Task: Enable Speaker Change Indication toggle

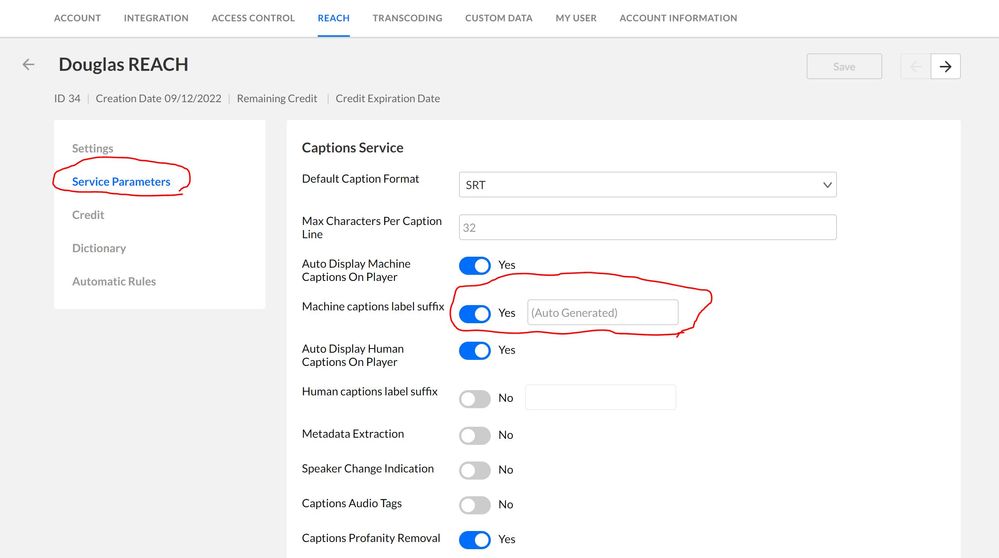Action: pos(475,470)
